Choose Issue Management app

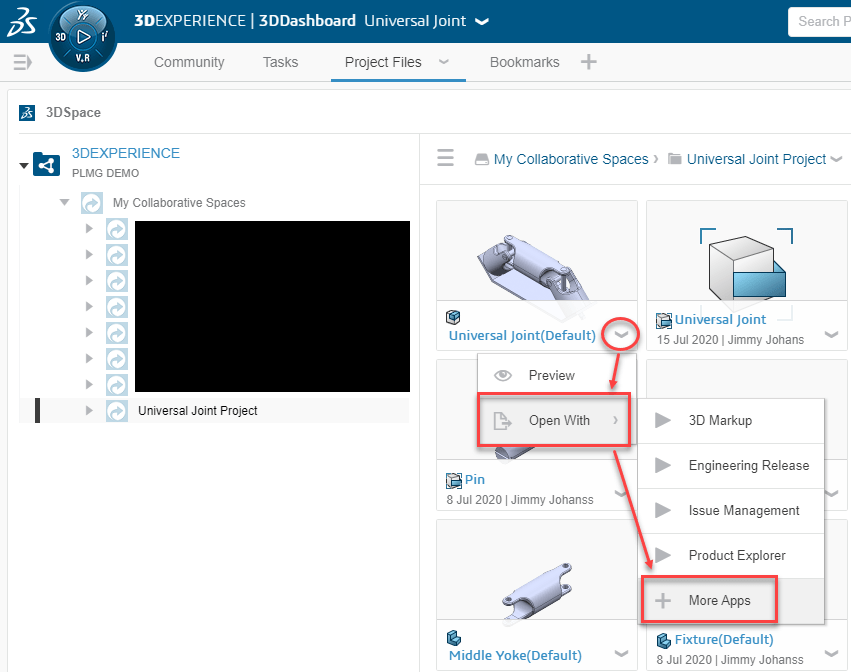731,511
